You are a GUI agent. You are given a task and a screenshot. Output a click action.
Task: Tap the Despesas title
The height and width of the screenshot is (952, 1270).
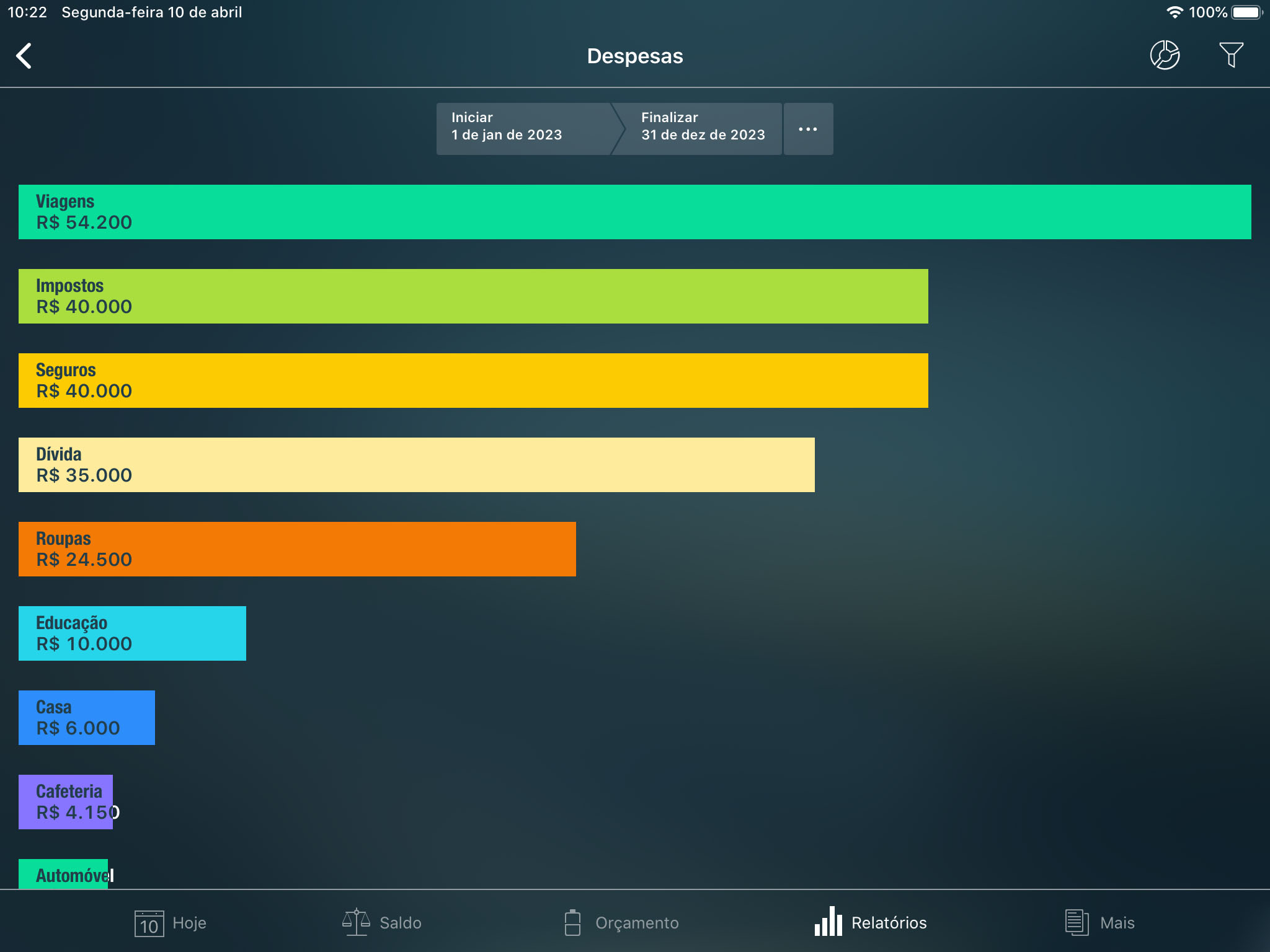pos(635,56)
